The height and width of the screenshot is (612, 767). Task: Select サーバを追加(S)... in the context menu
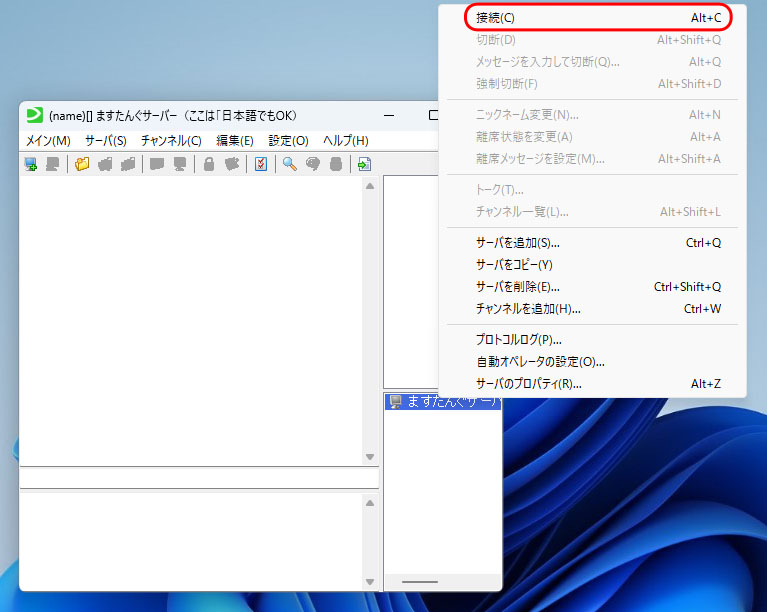click(x=518, y=243)
